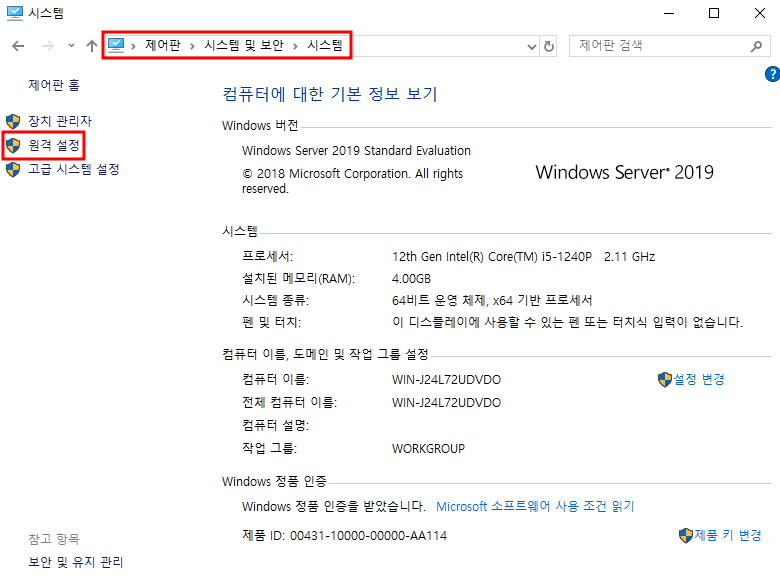Click shield icon next to 설정 변경

[x=665, y=380]
